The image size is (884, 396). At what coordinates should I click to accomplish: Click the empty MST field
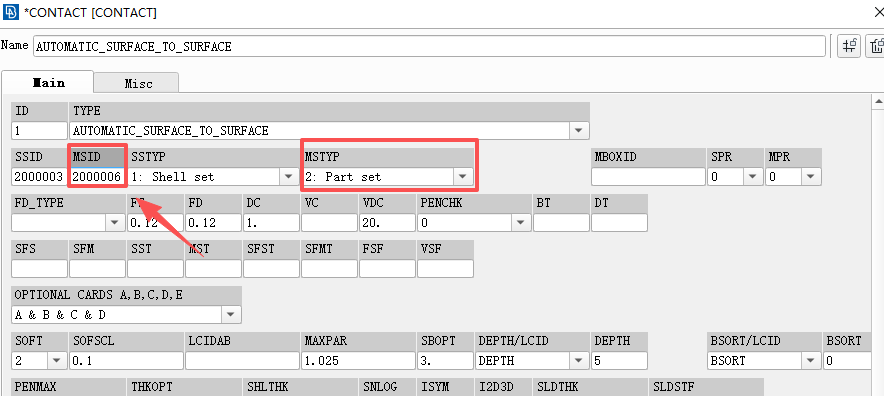click(213, 269)
